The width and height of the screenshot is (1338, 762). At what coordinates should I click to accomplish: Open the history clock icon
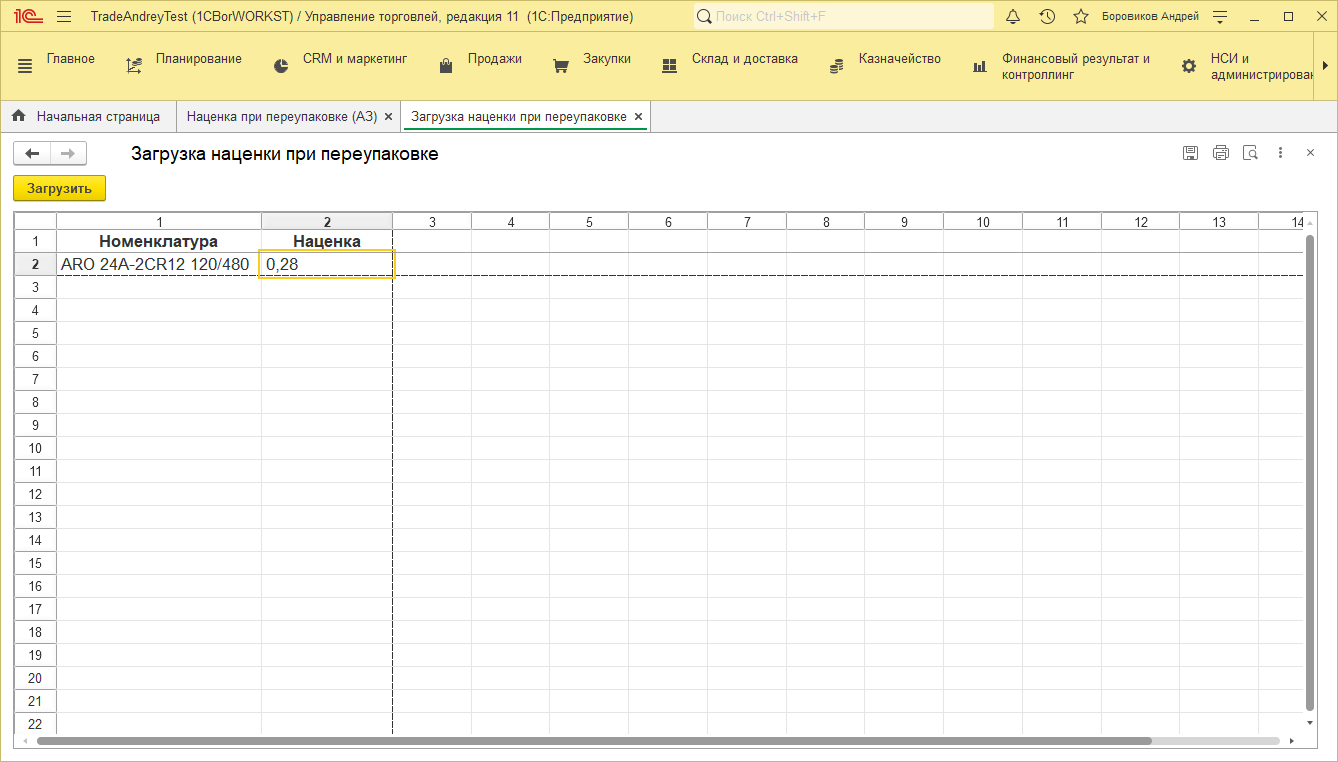click(x=1047, y=17)
